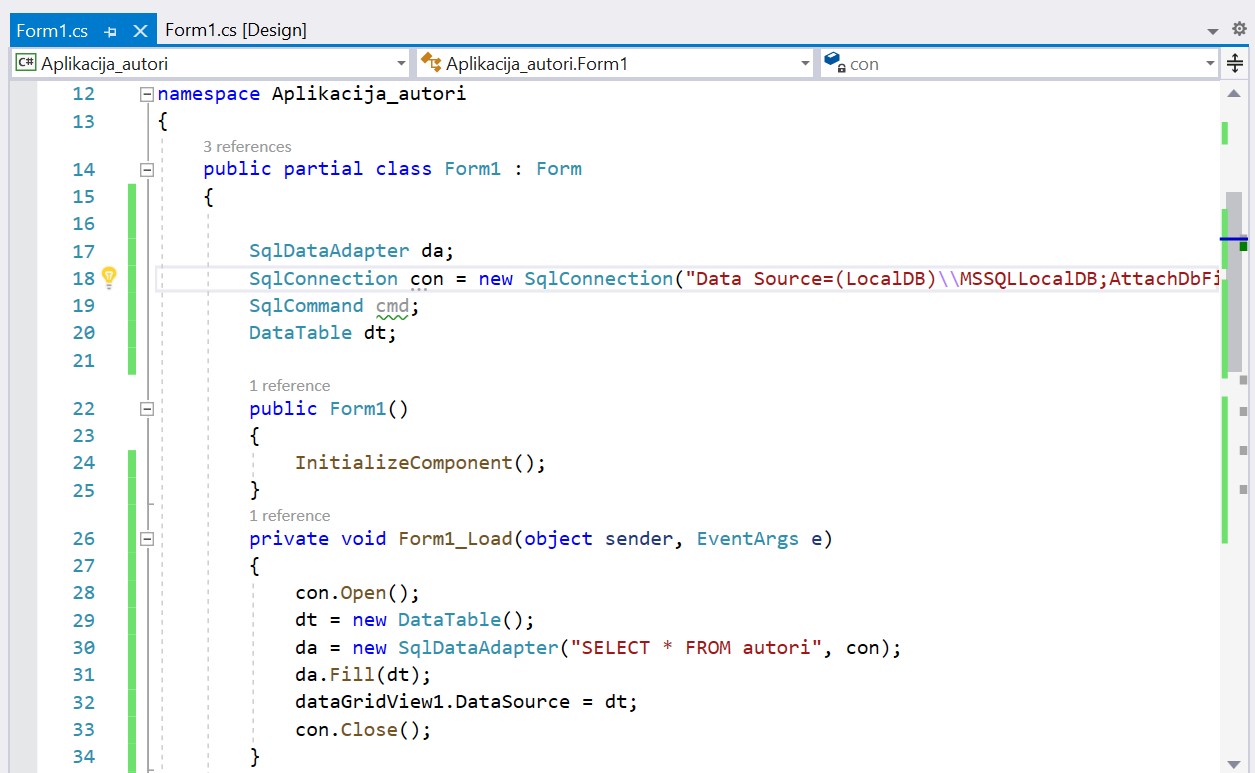Close the Form1.cs tab
The image size is (1255, 773).
[x=140, y=31]
